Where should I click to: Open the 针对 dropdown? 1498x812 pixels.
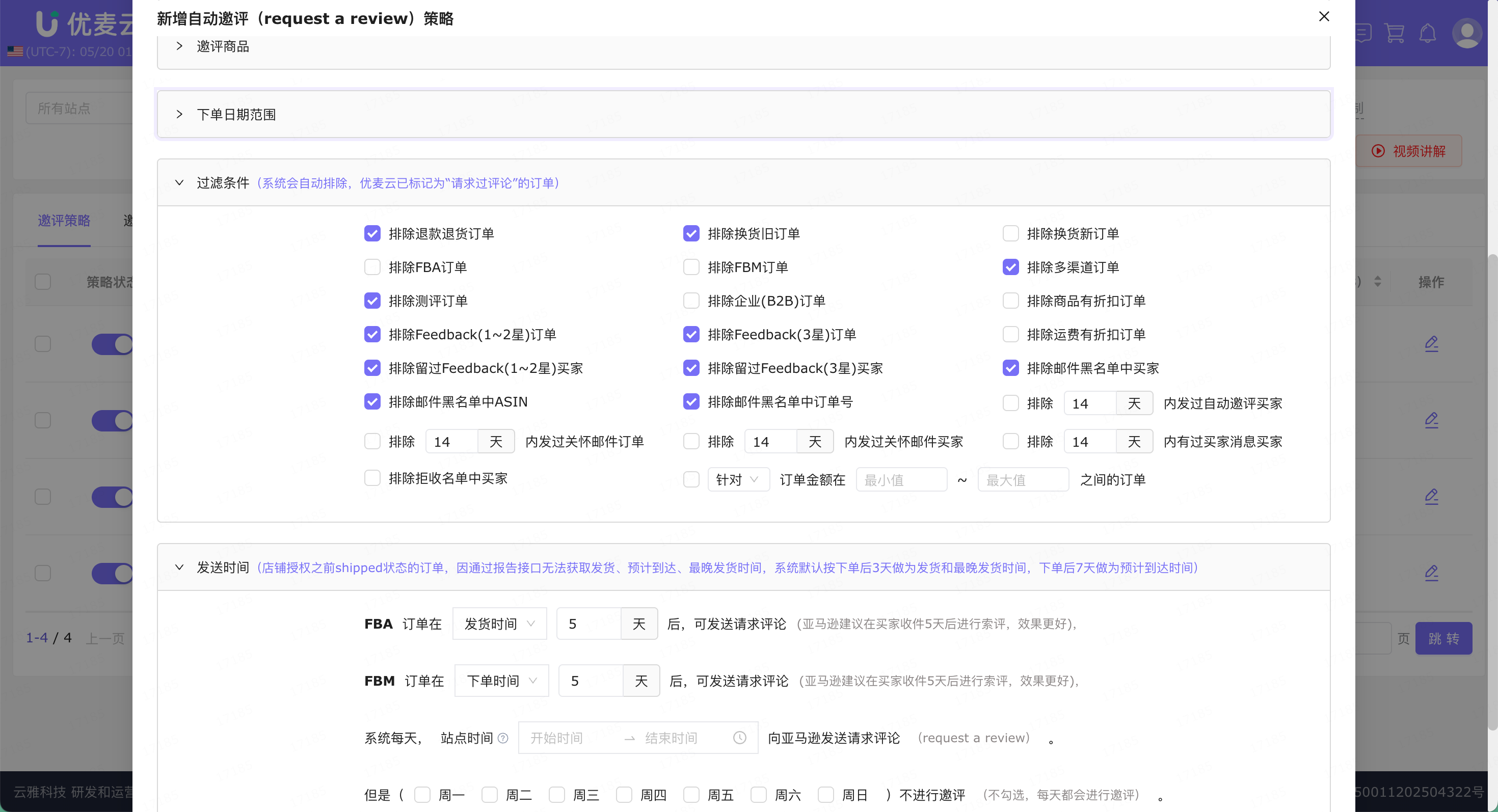pos(738,480)
